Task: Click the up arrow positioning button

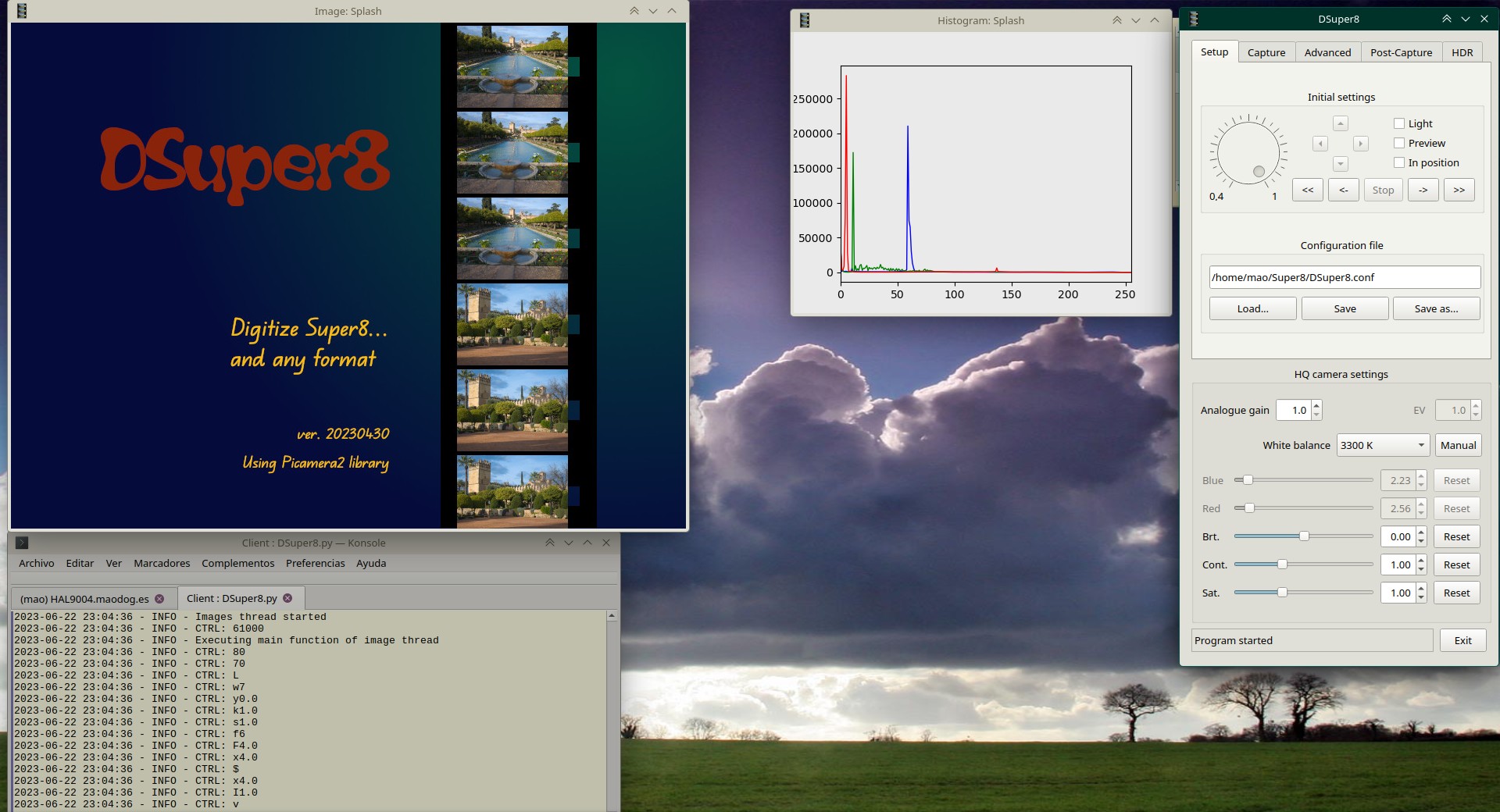Action: point(1341,123)
